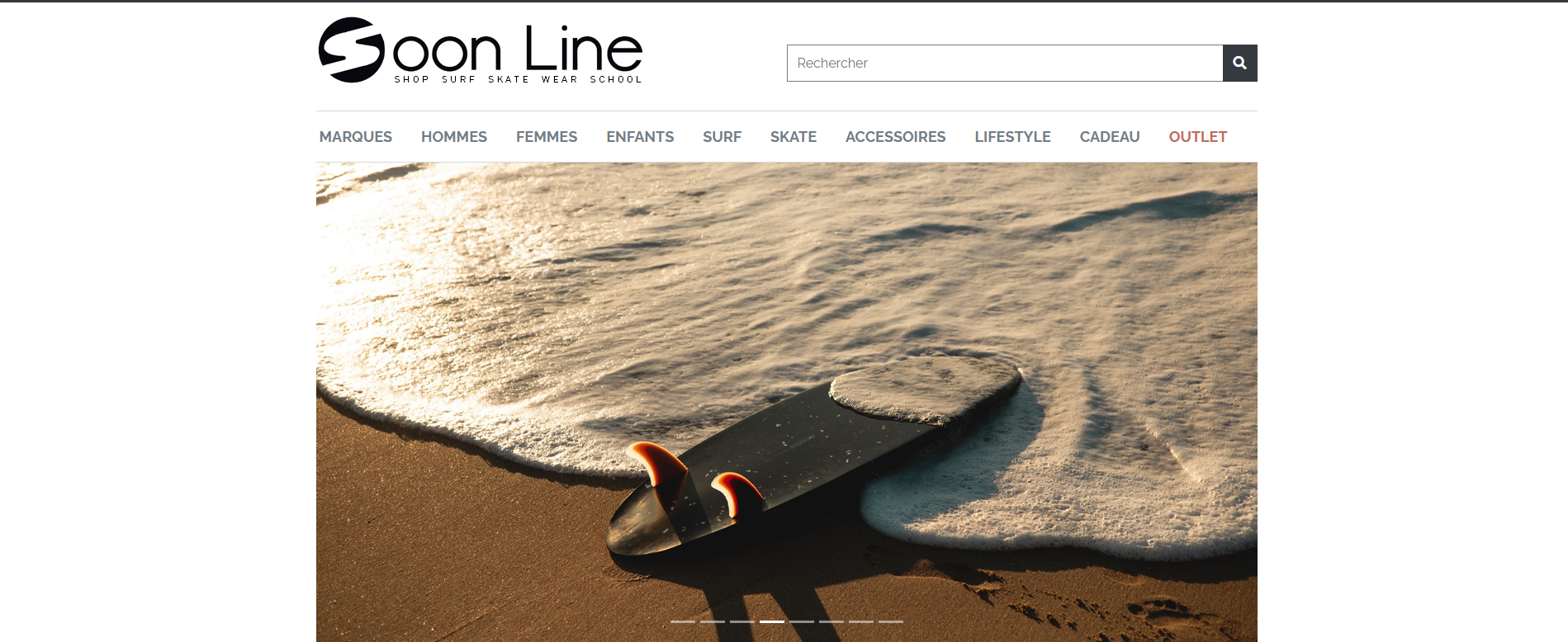The width and height of the screenshot is (1568, 642).
Task: Open the Soon Line logo homepage
Action: (x=481, y=50)
